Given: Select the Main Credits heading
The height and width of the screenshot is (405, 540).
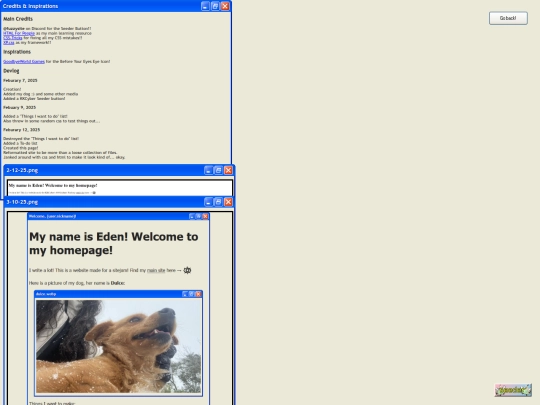Looking at the screenshot, I should pyautogui.click(x=18, y=19).
